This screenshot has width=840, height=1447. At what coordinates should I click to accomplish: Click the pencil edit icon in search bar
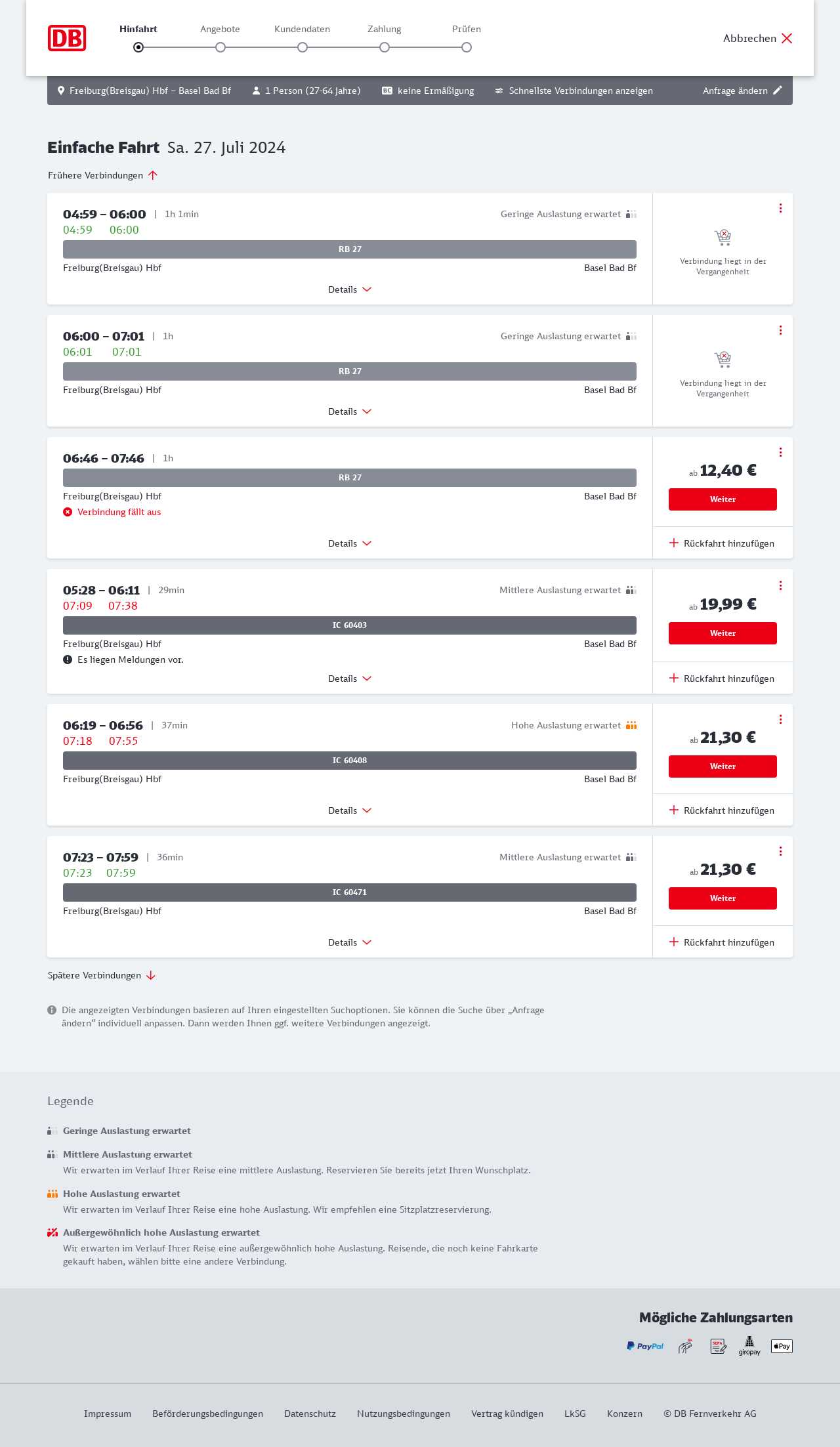[x=778, y=91]
